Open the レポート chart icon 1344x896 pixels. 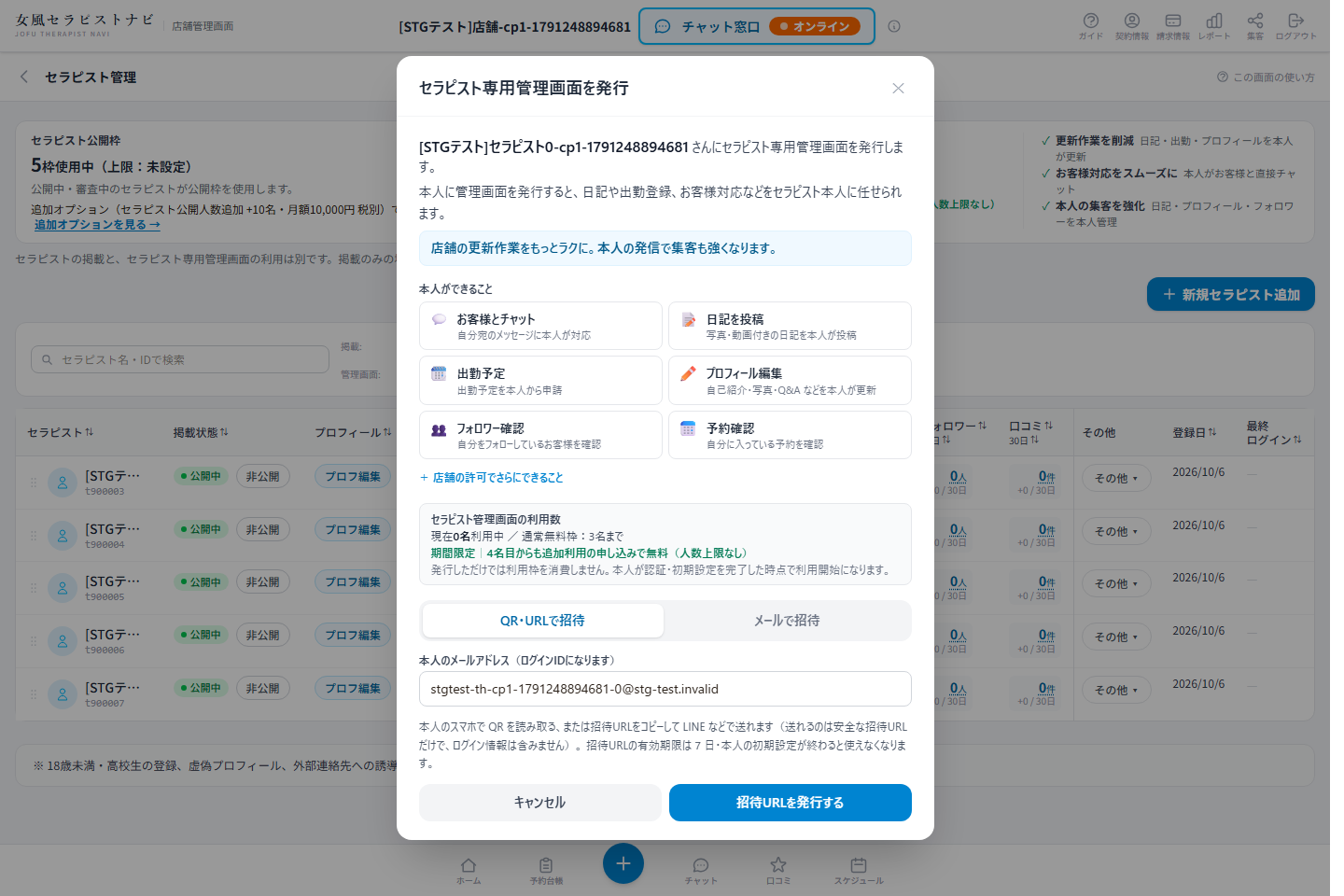pyautogui.click(x=1214, y=25)
